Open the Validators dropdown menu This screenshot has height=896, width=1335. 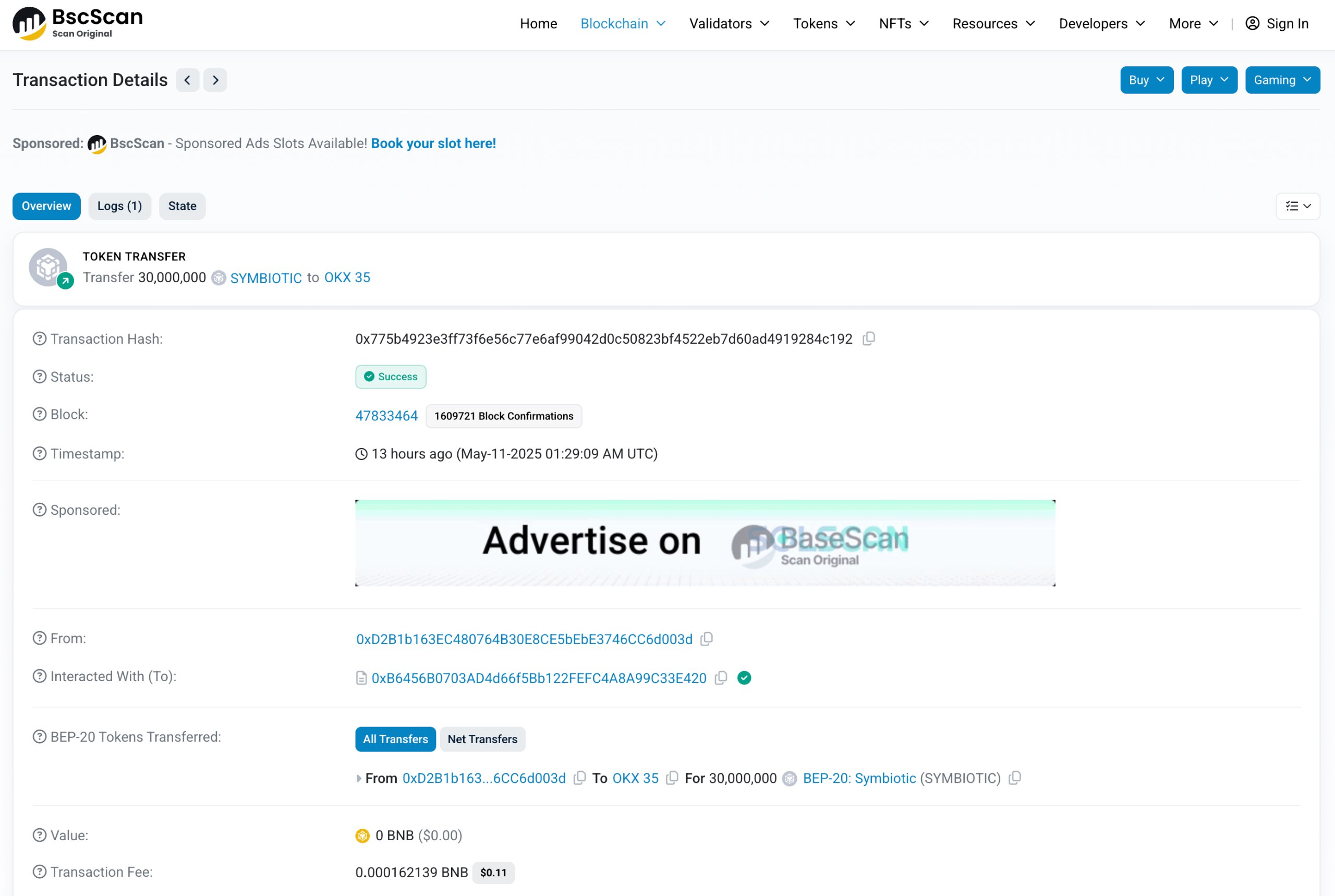click(x=729, y=23)
